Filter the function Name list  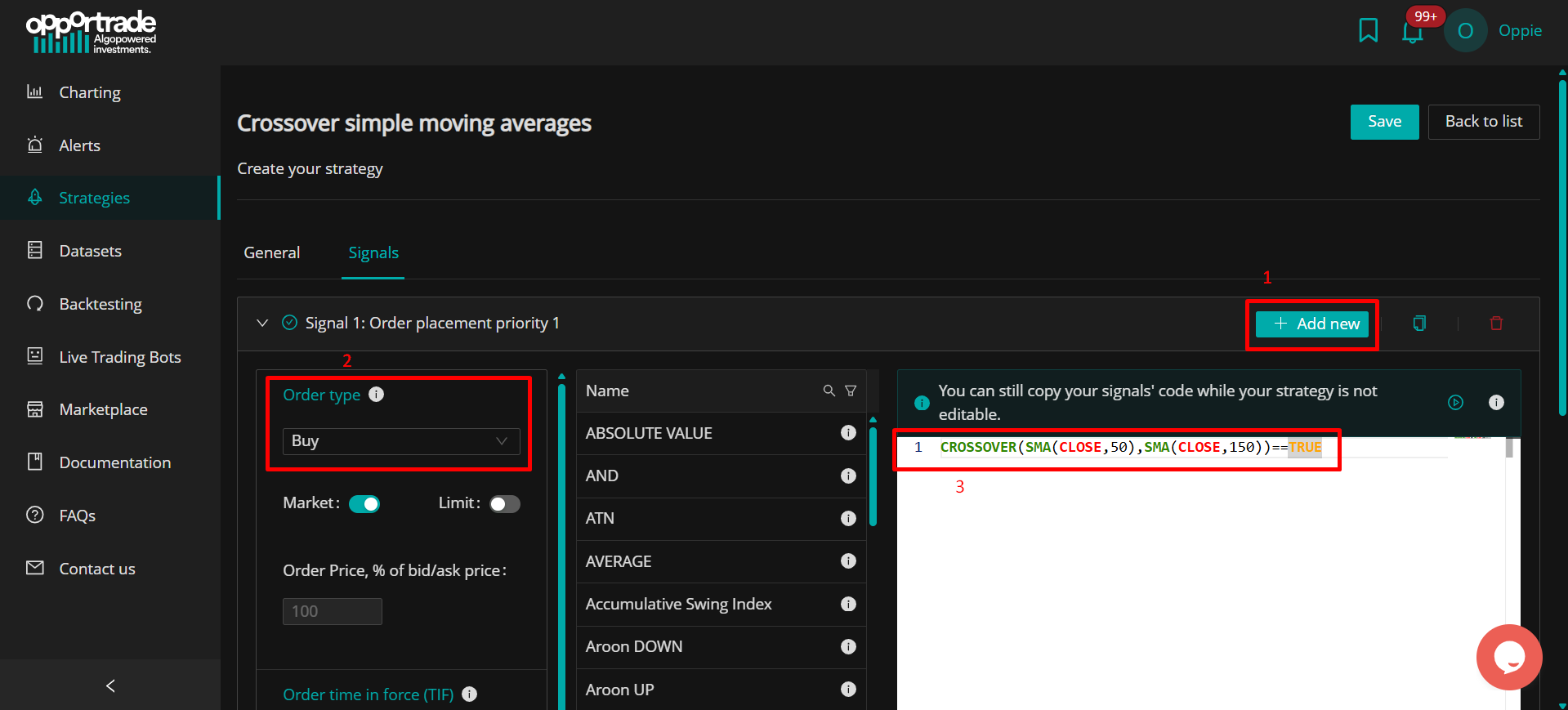pos(851,391)
